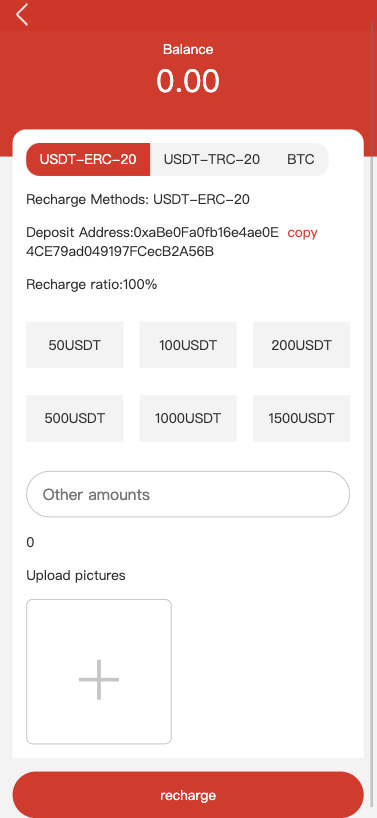Choose the USDT-ERC-20 tab

pos(88,159)
